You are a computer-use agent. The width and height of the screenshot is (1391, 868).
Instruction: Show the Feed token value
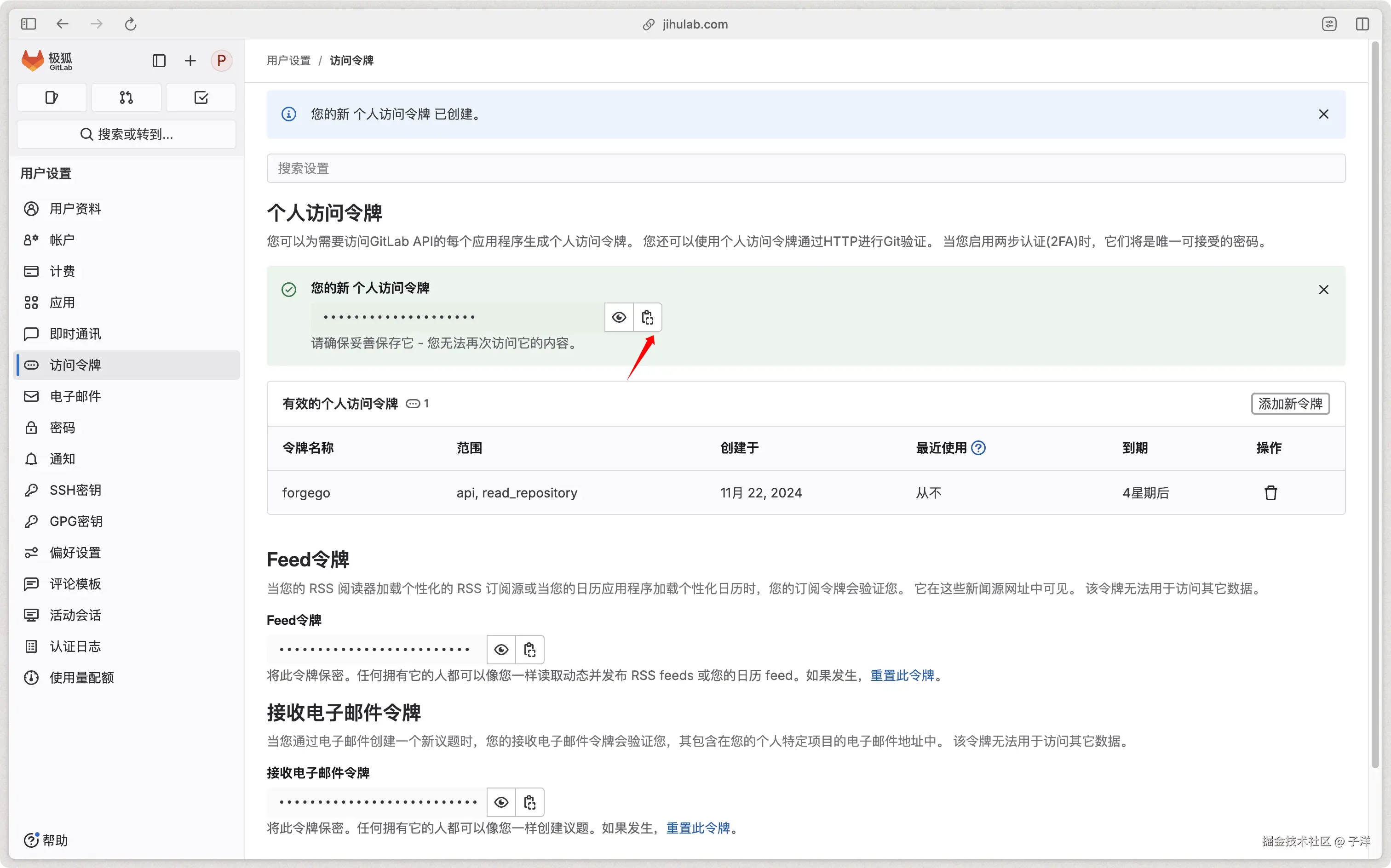pos(501,649)
